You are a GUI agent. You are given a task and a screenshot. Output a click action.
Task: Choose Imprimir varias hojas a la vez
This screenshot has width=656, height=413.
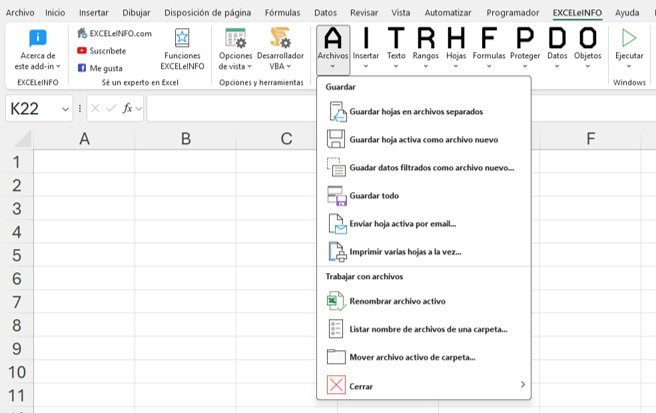[x=424, y=252]
